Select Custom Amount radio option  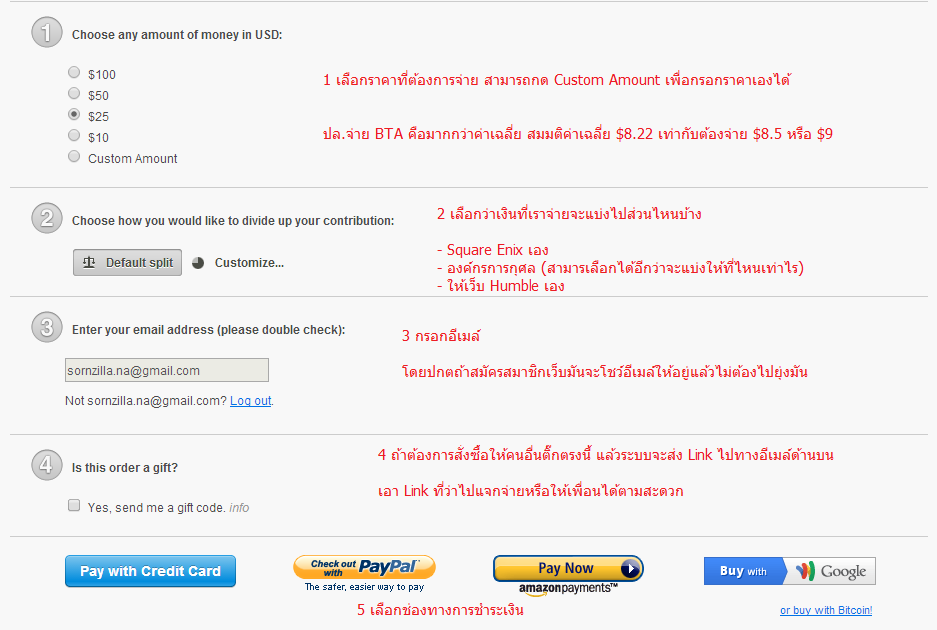tap(74, 157)
